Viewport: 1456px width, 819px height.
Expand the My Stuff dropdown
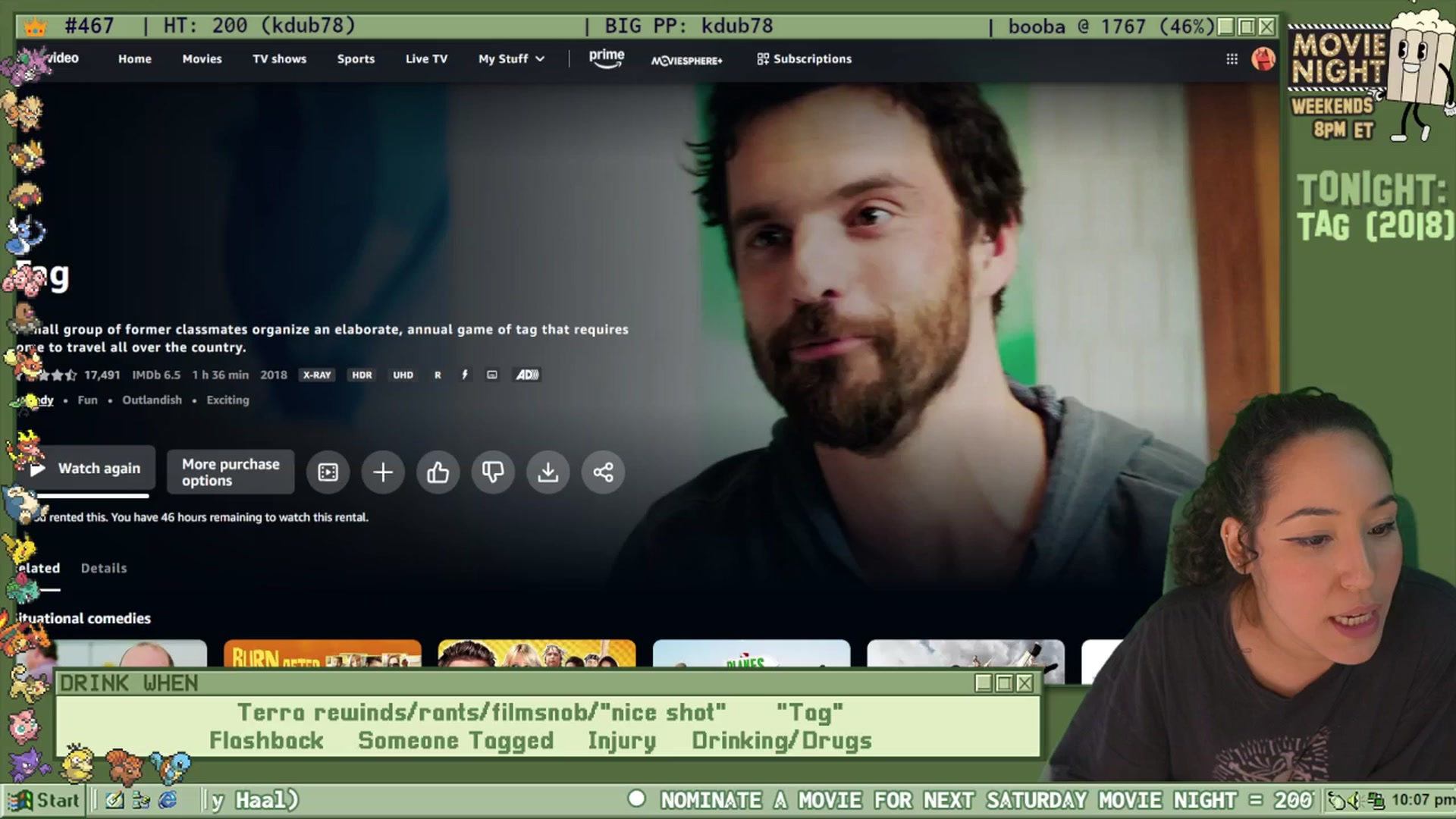(511, 59)
